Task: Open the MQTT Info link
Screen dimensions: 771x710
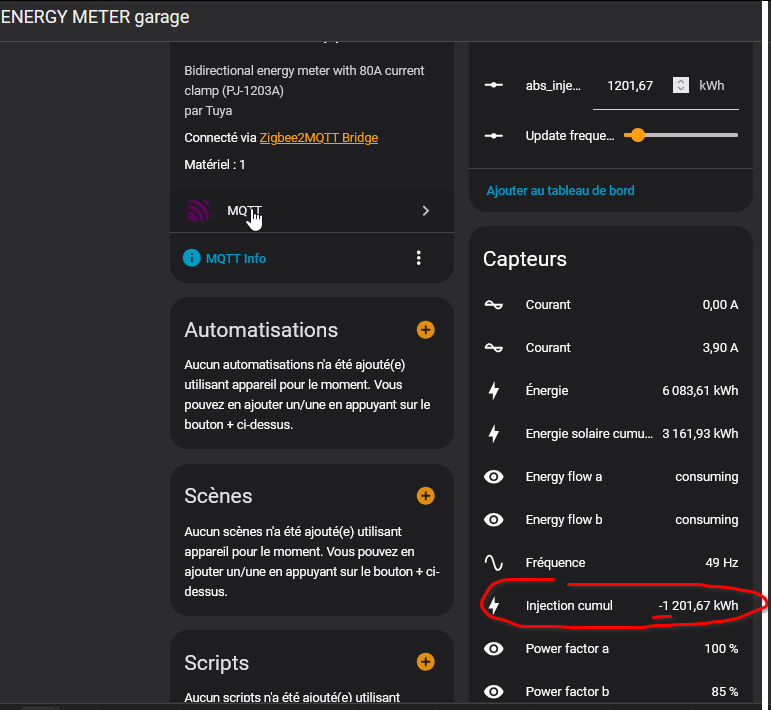Action: (236, 258)
